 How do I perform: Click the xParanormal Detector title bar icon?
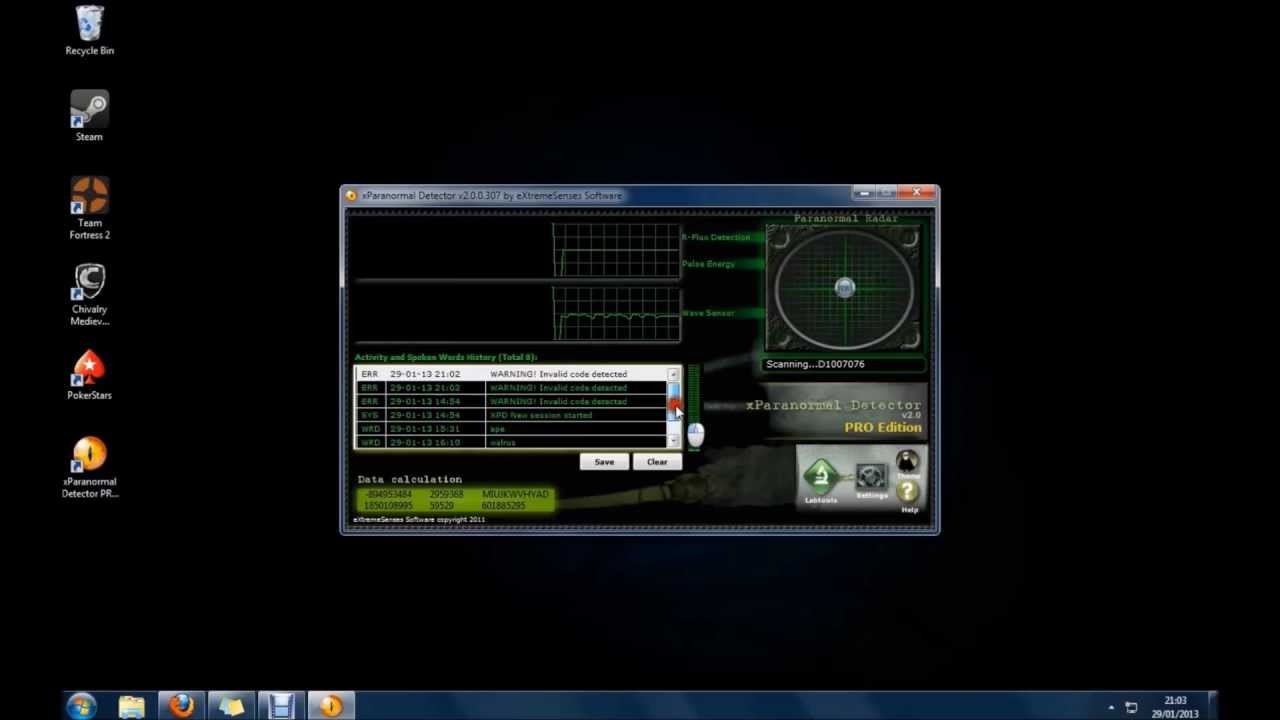351,195
